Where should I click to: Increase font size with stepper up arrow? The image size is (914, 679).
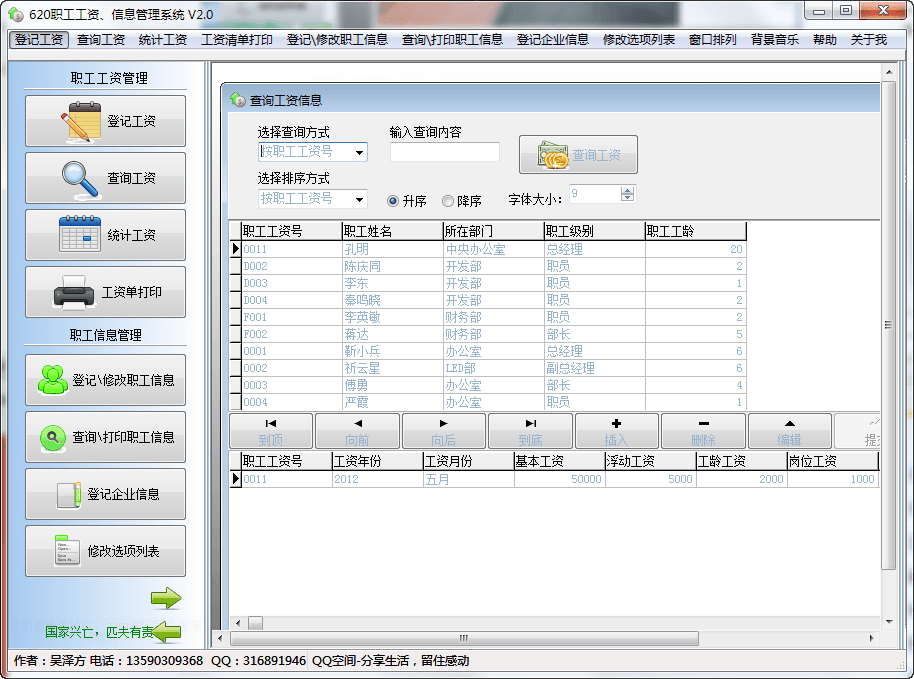click(x=627, y=190)
